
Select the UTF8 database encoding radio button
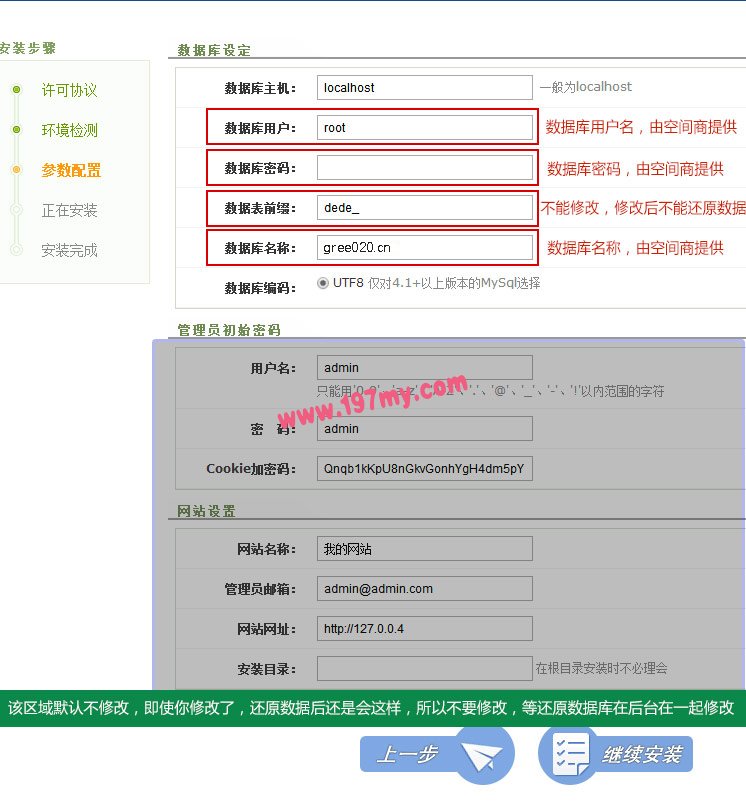point(323,283)
